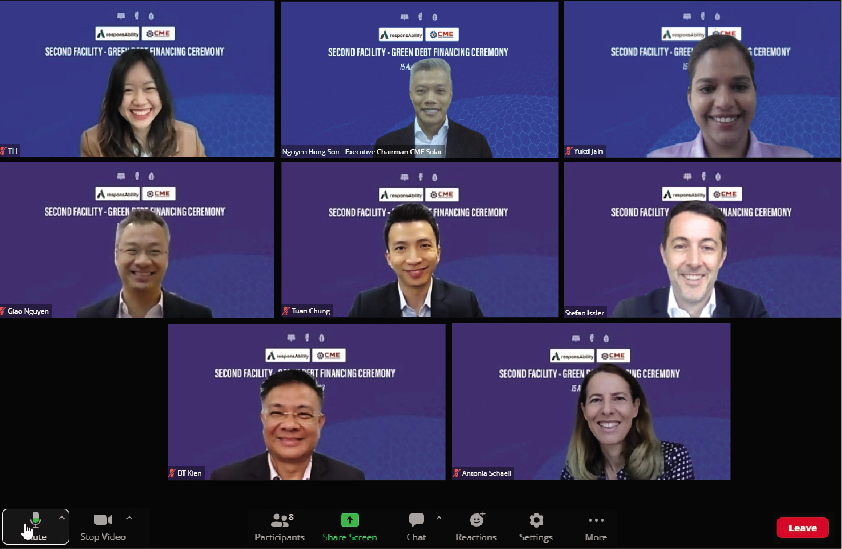This screenshot has height=549, width=842.
Task: Click Giao Nguyen's video tile
Action: coord(137,240)
